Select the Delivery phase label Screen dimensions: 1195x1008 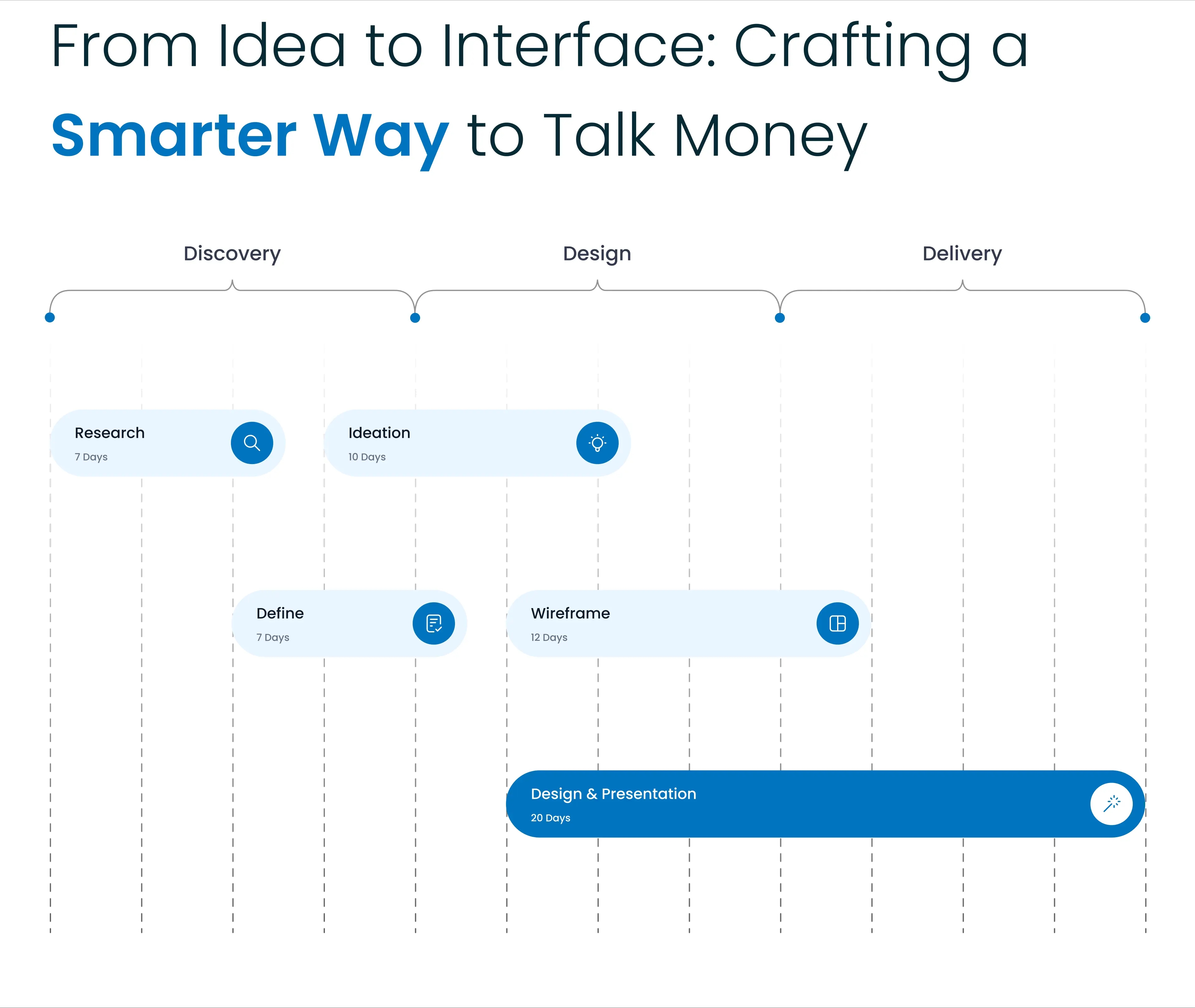(x=962, y=253)
